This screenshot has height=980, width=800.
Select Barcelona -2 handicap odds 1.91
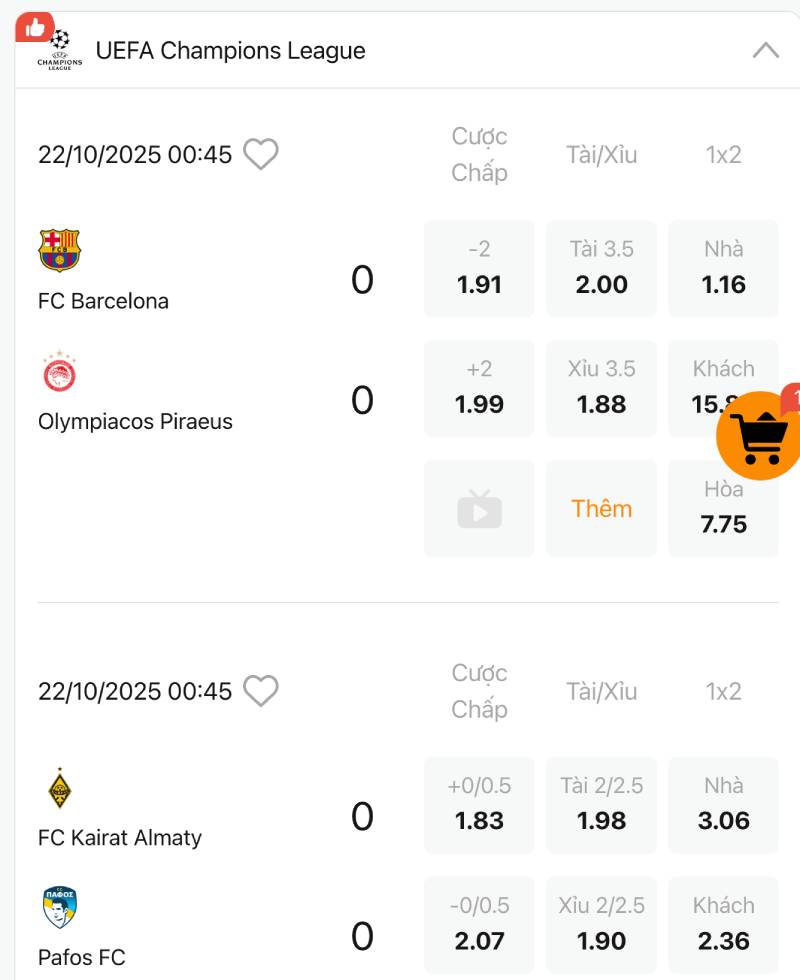[x=479, y=268]
